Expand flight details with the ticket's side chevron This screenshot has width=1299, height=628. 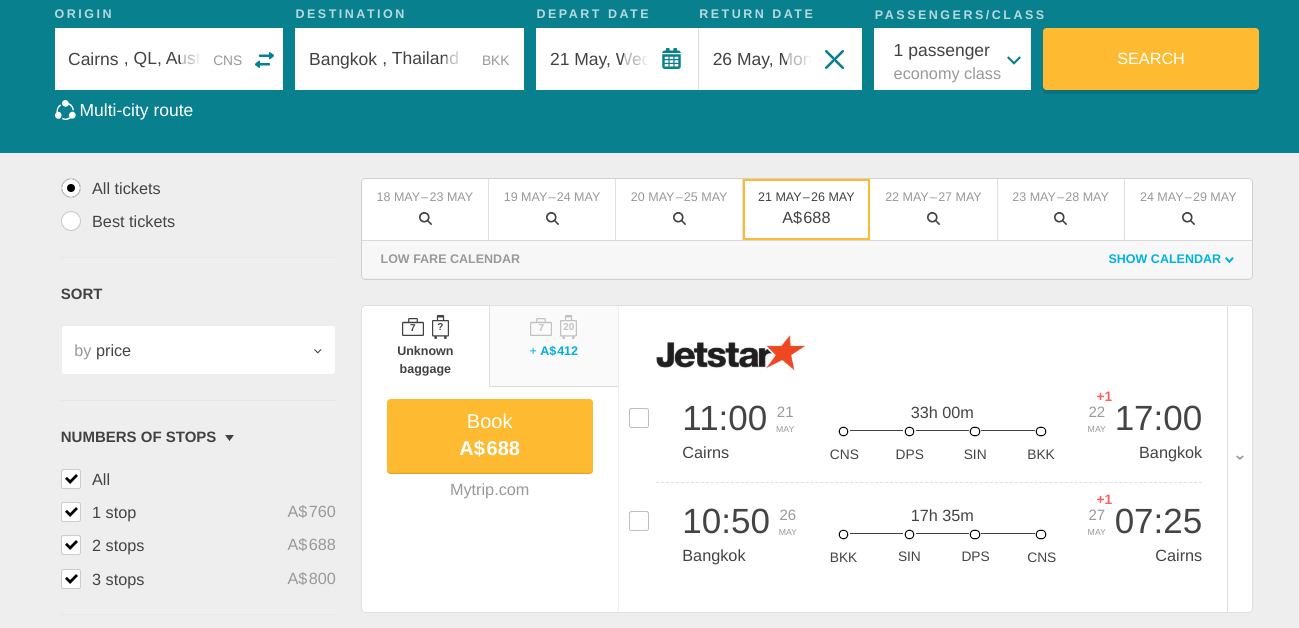click(x=1240, y=457)
